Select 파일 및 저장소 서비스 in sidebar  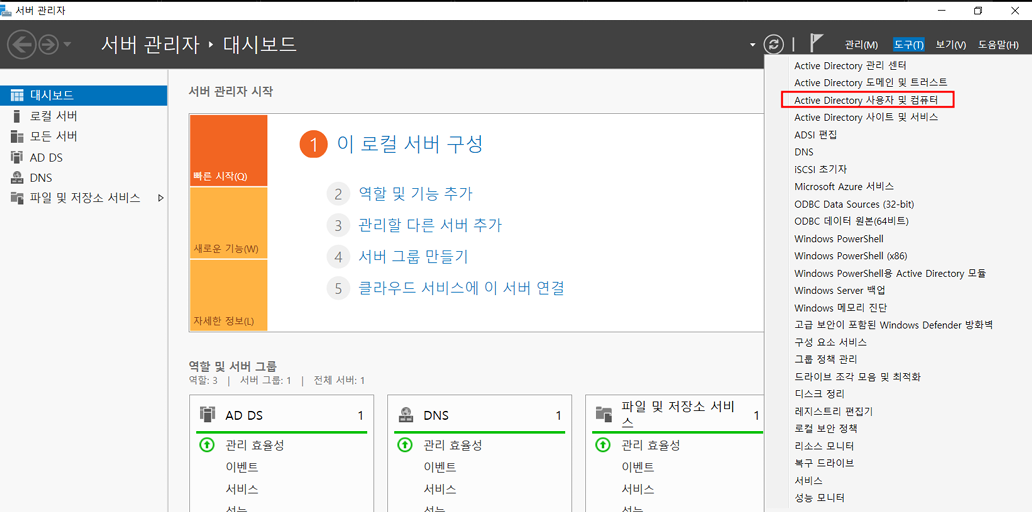(x=84, y=198)
